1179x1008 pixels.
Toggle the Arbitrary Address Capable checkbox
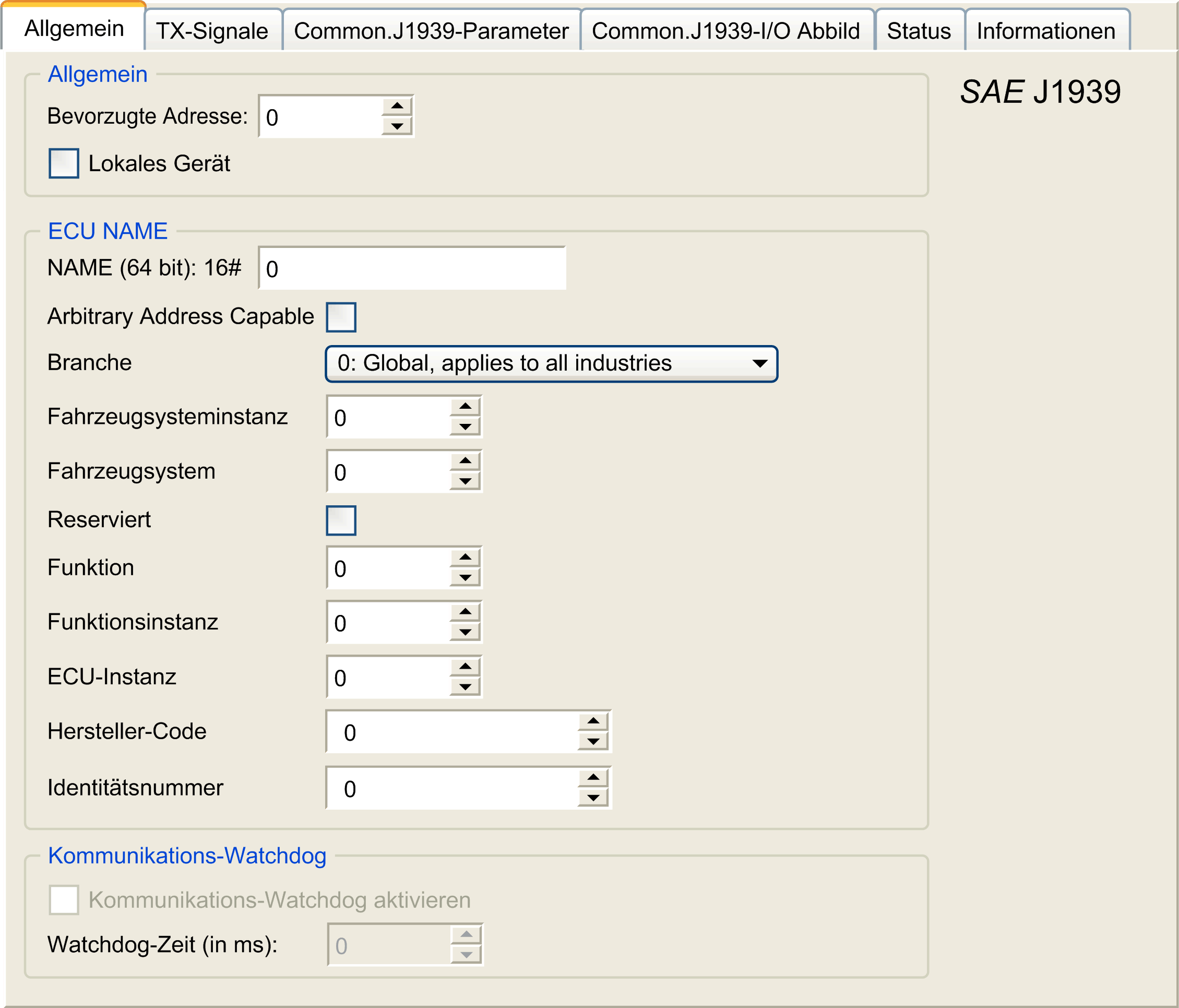pyautogui.click(x=341, y=317)
